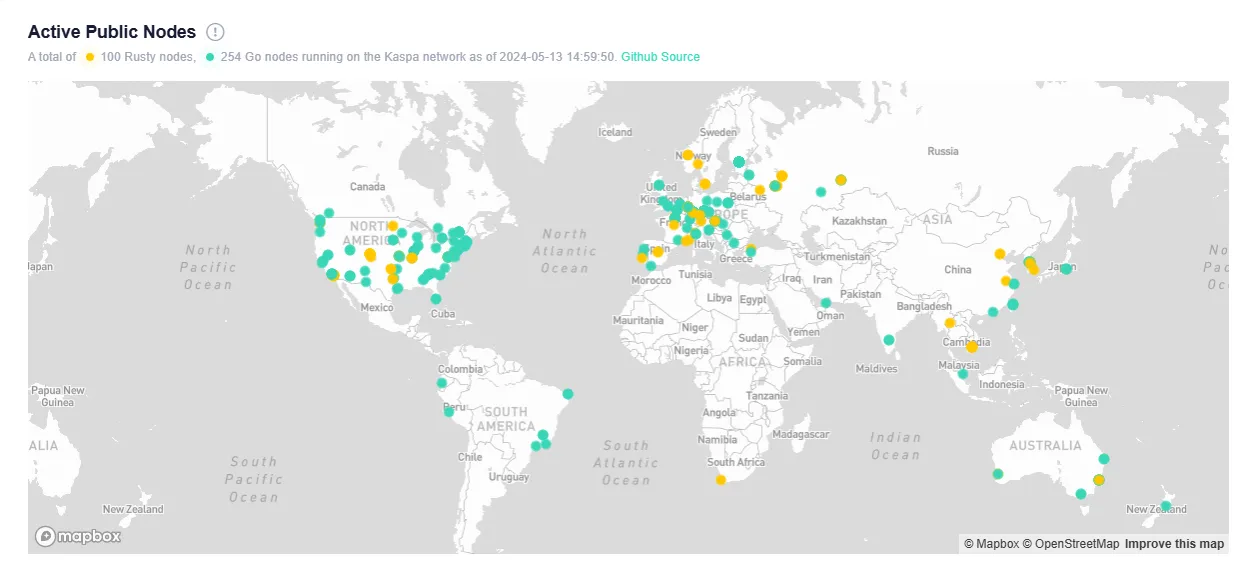Select the green node near Morocco's coast
Image resolution: width=1242 pixels, height=575 pixels.
pos(651,266)
